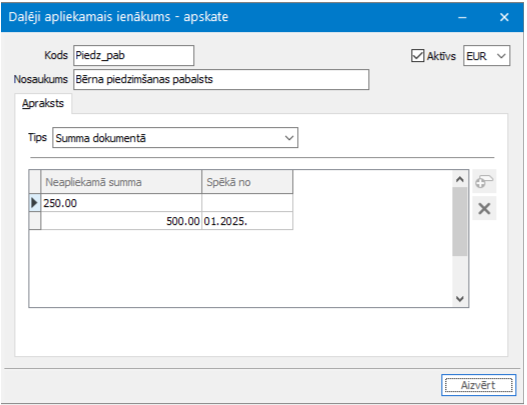Open the EUR currency dropdown
Screen dimensions: 527x405
click(486, 55)
